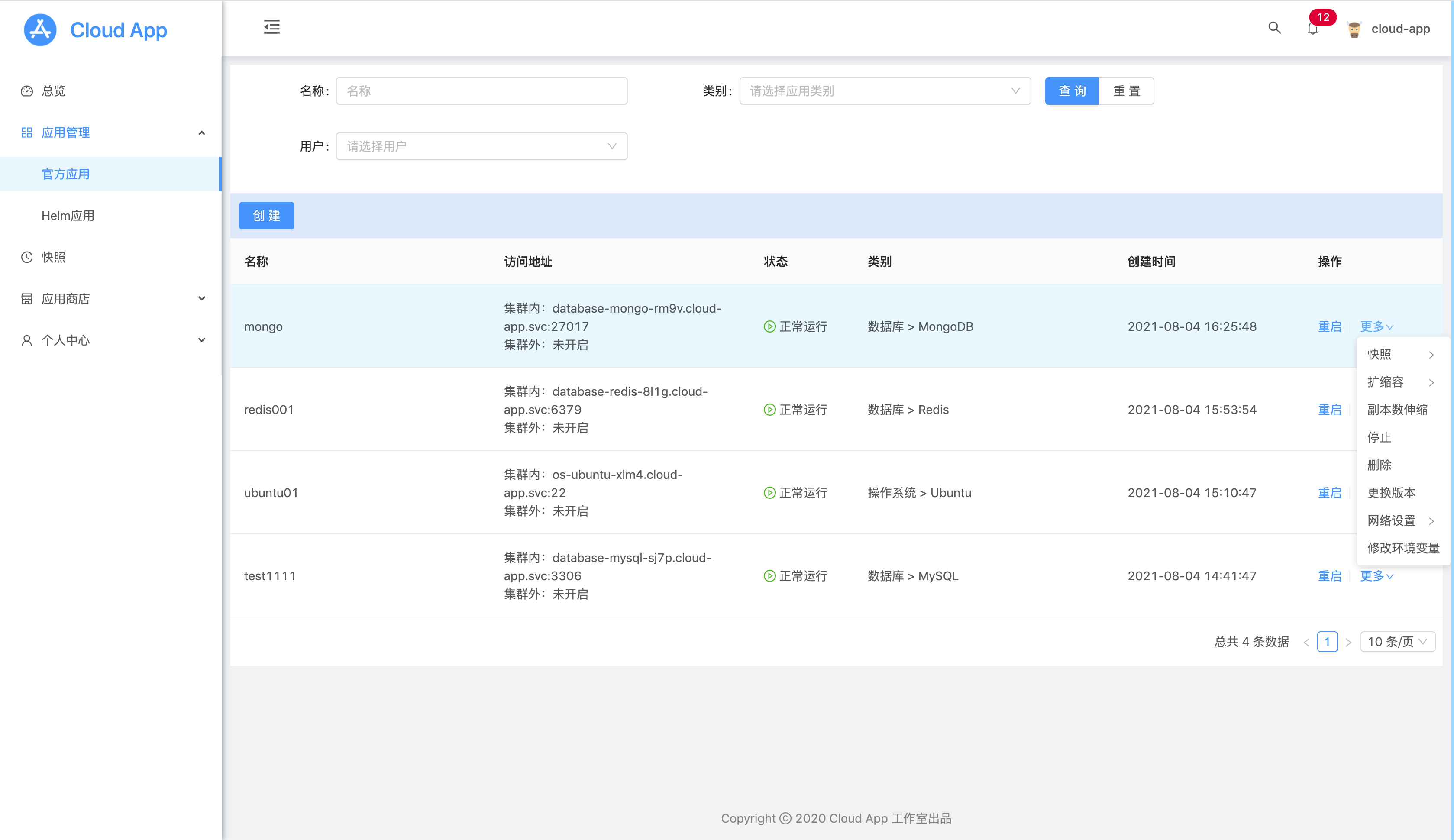Screen dimensions: 1454x840
Task: Click the 重置 reset button
Action: (1126, 91)
